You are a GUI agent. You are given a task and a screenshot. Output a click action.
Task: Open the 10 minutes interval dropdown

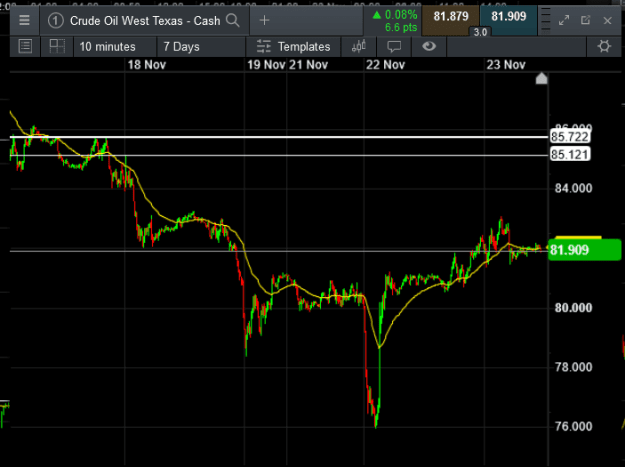(x=115, y=47)
